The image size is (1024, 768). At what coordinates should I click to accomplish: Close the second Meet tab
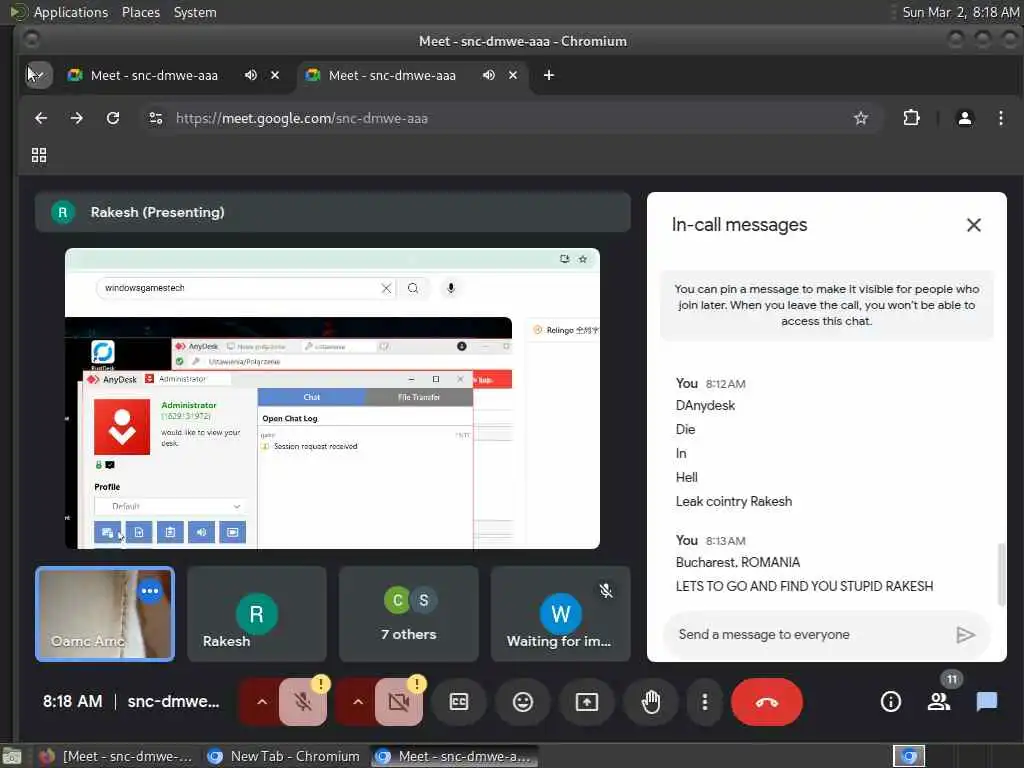[513, 75]
